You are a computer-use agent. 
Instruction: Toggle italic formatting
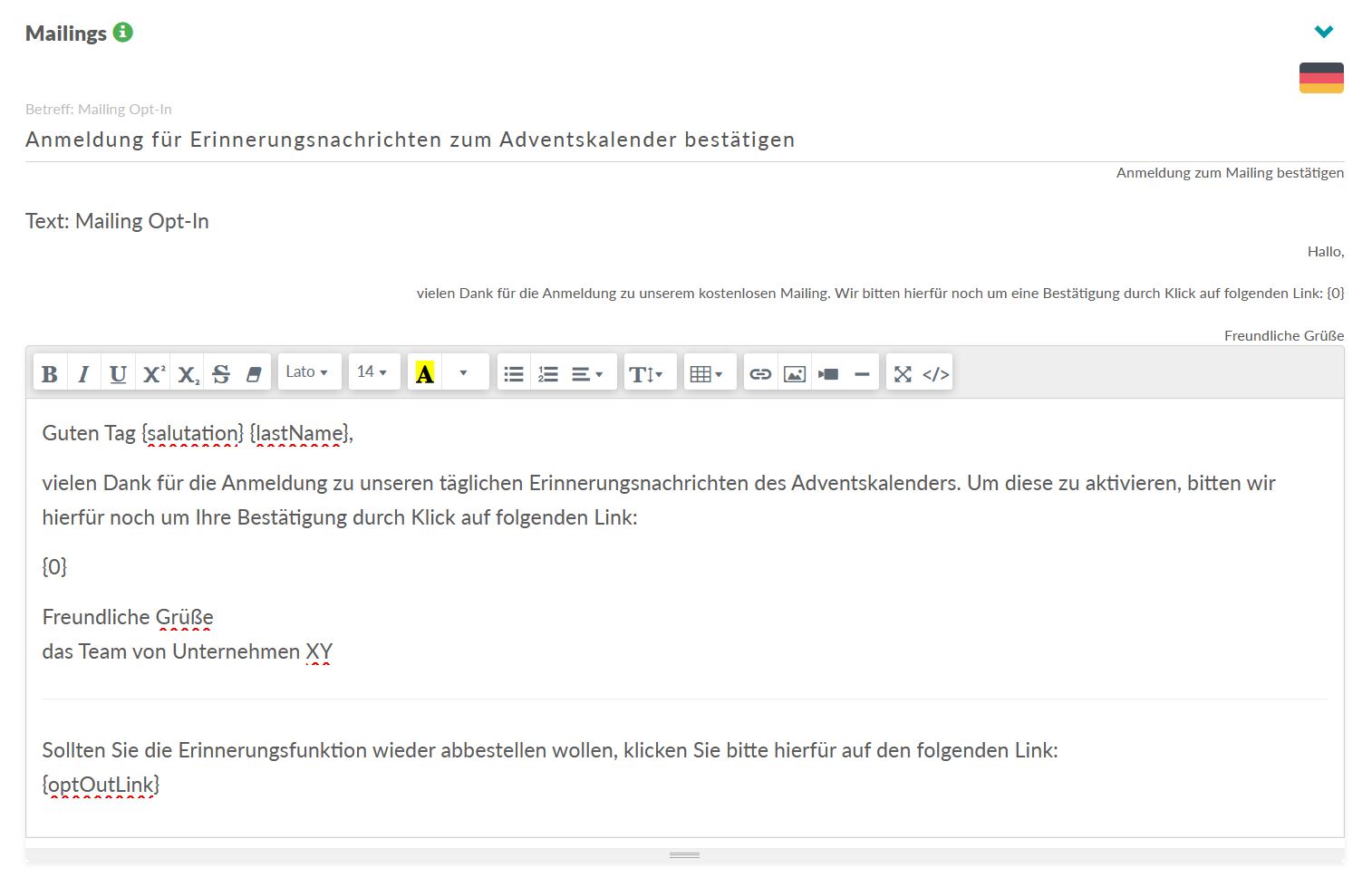click(x=83, y=373)
